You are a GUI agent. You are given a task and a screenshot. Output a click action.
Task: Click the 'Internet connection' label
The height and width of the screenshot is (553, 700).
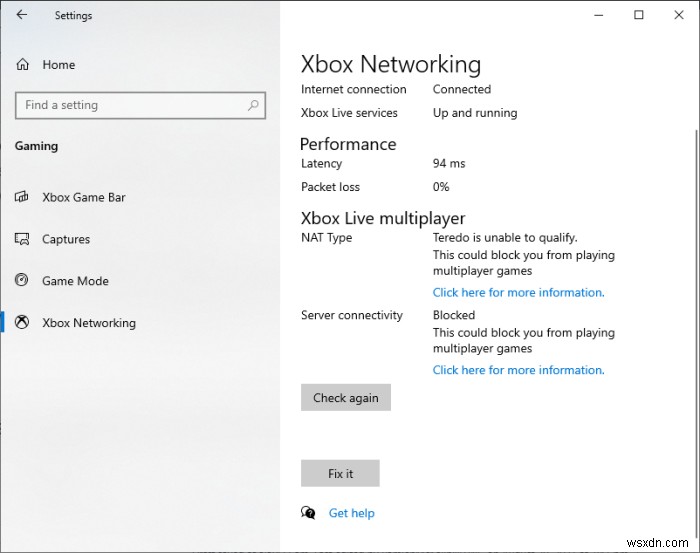(x=354, y=89)
